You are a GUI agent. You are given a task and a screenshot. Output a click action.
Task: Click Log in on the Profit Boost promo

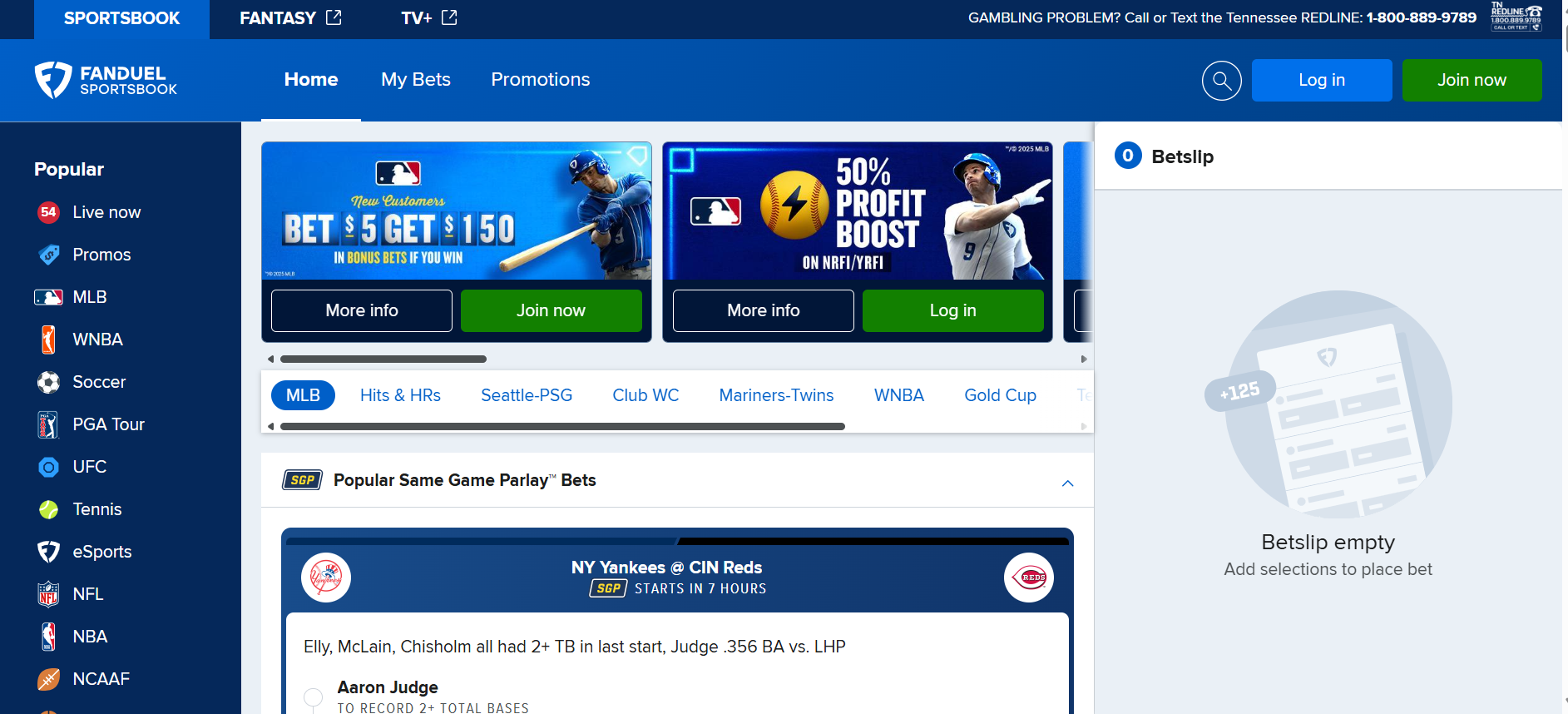tap(952, 310)
